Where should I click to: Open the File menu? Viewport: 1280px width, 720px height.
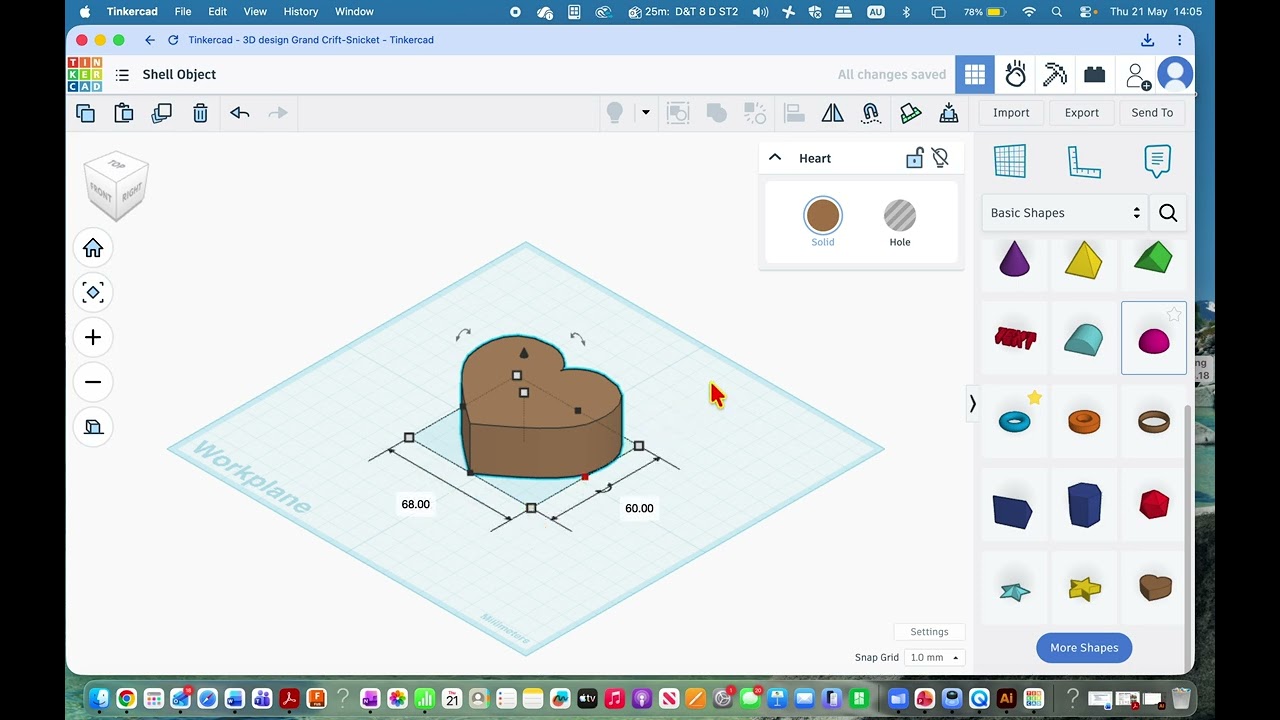tap(183, 12)
